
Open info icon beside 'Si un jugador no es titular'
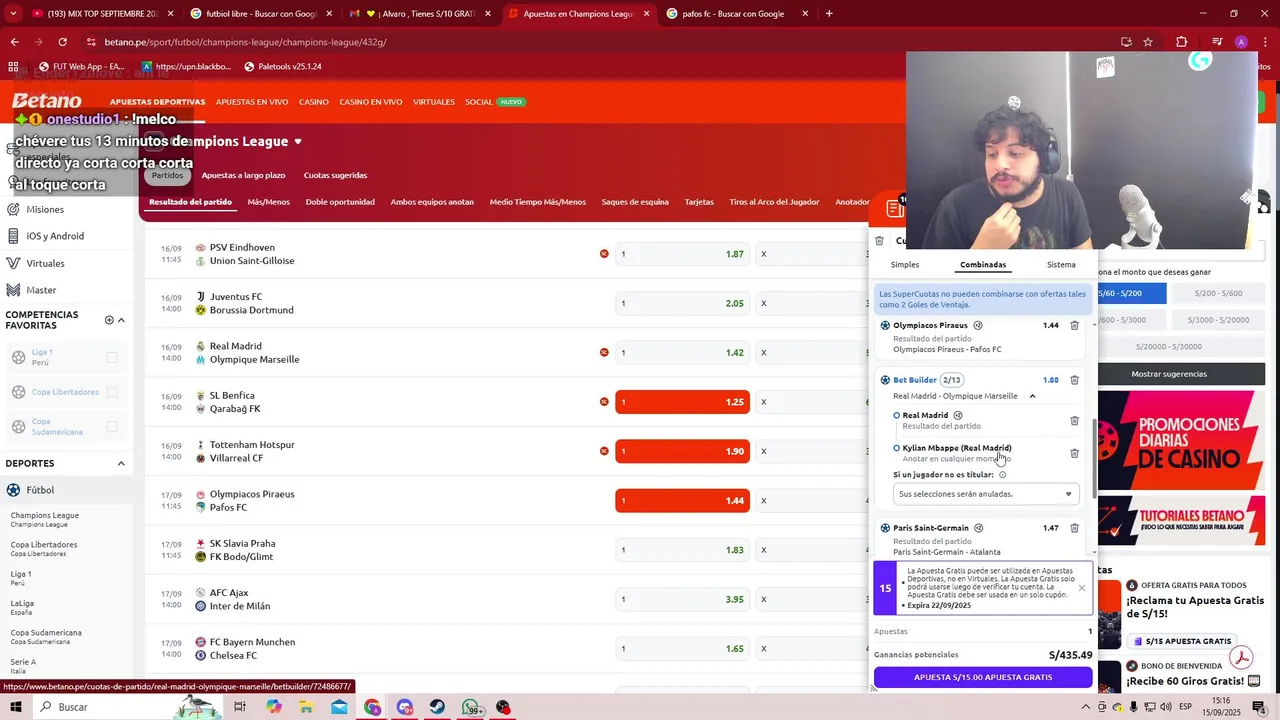tap(1002, 475)
